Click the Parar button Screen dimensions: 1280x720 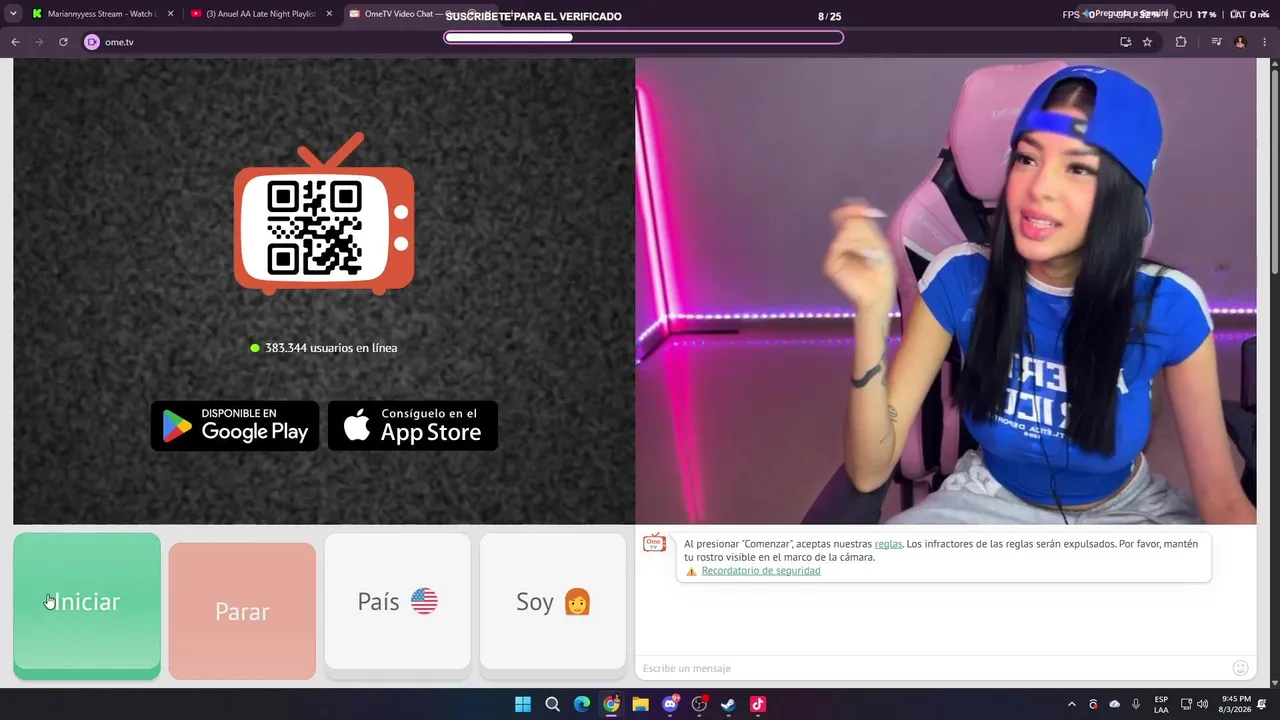(x=242, y=611)
